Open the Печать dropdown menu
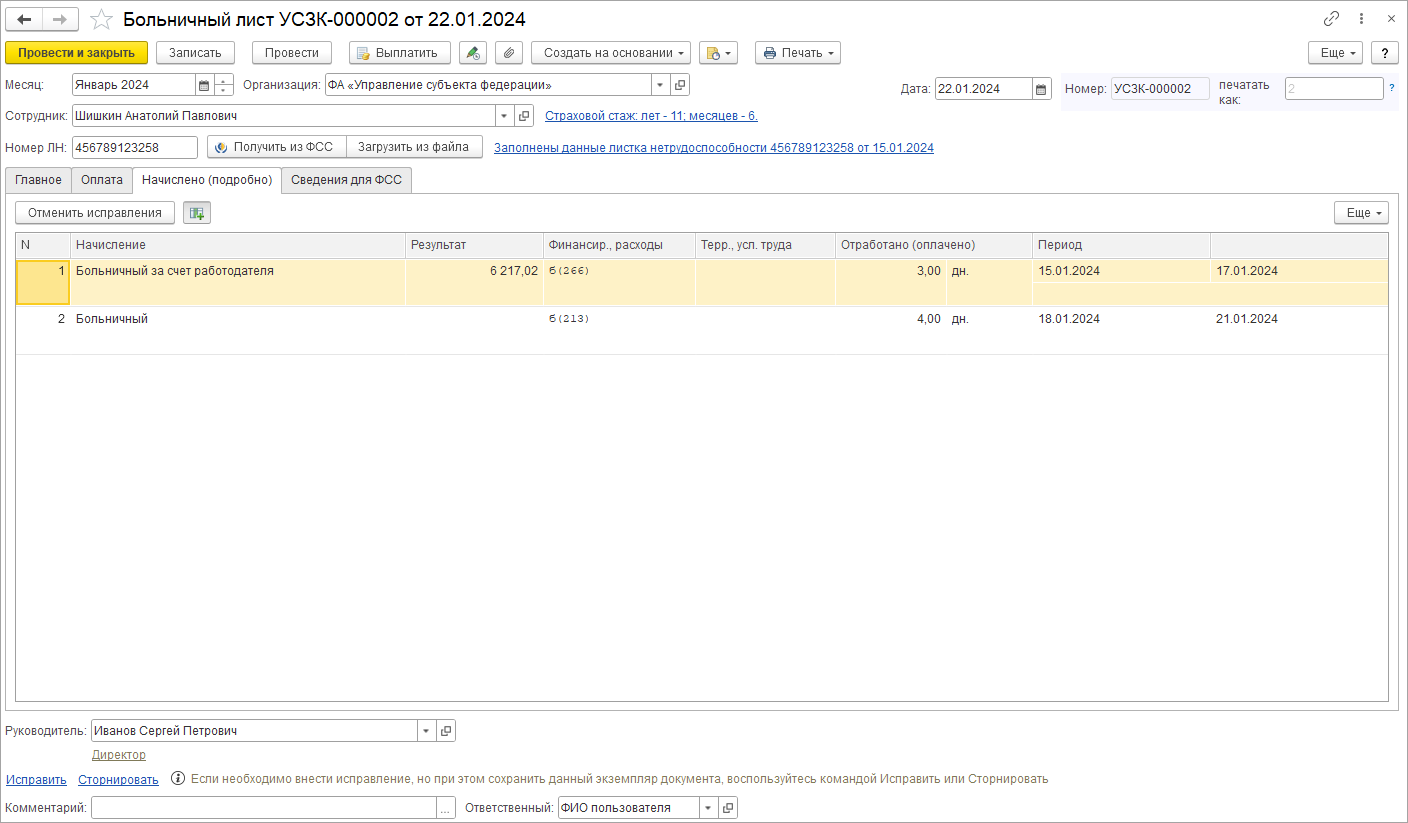 798,53
